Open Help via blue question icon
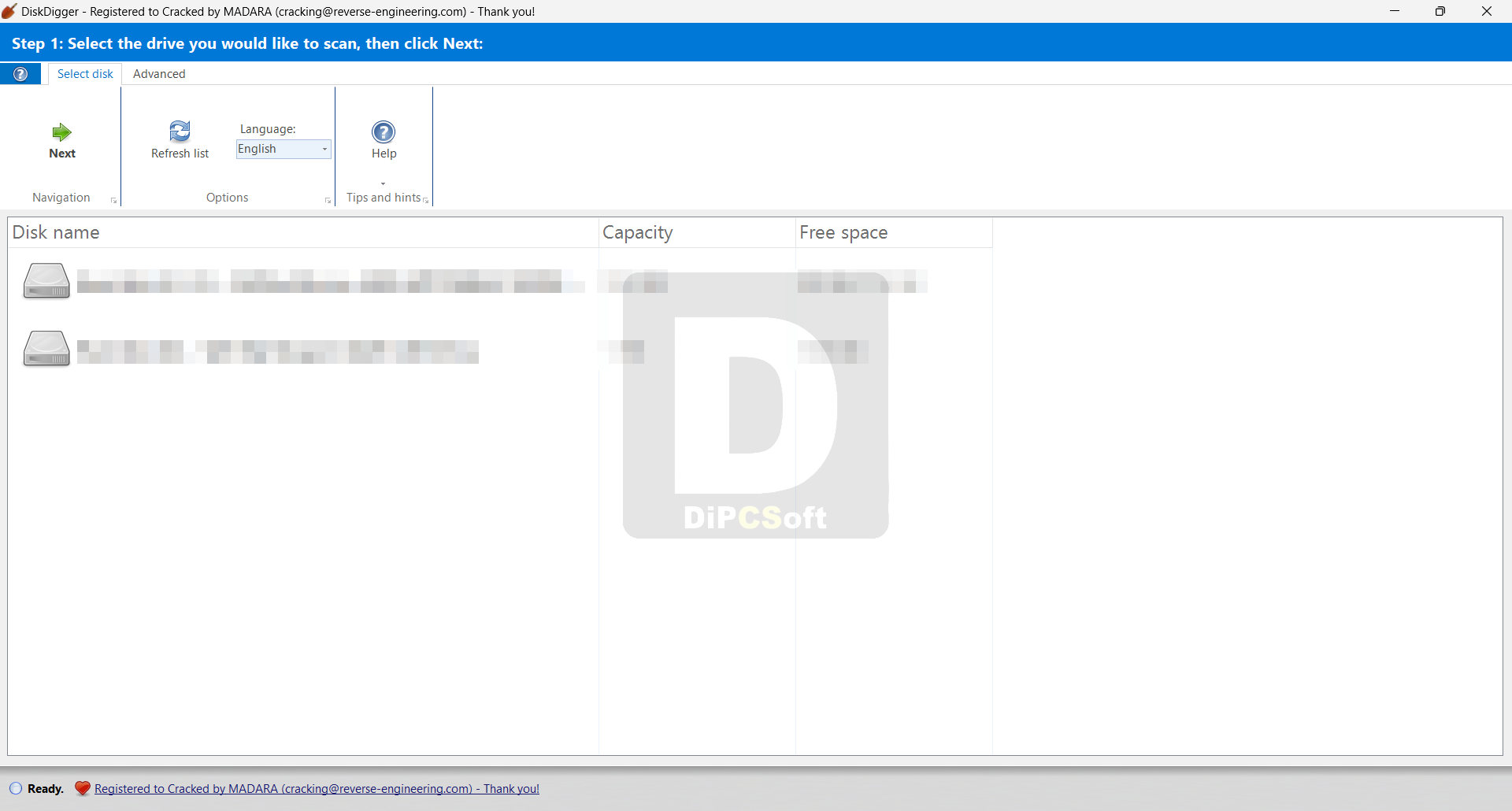The width and height of the screenshot is (1512, 811). 384,131
